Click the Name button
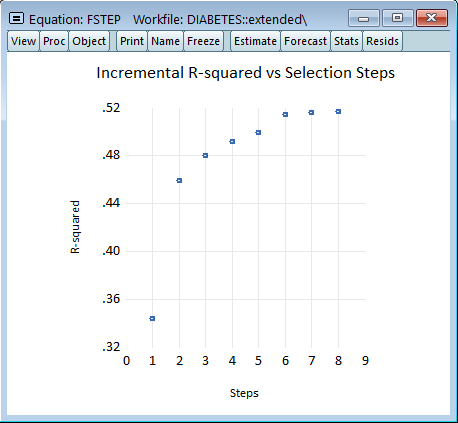Image resolution: width=458 pixels, height=423 pixels. [165, 41]
